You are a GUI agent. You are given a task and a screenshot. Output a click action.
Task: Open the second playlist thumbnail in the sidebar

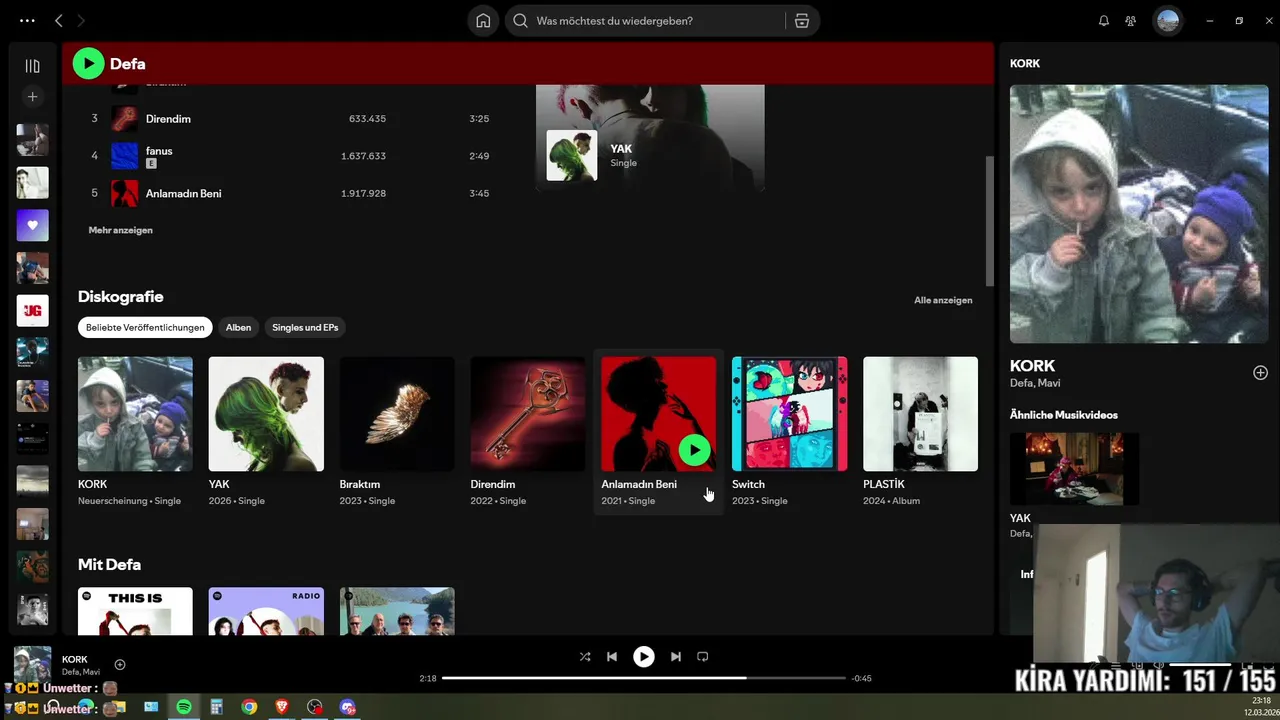point(32,183)
